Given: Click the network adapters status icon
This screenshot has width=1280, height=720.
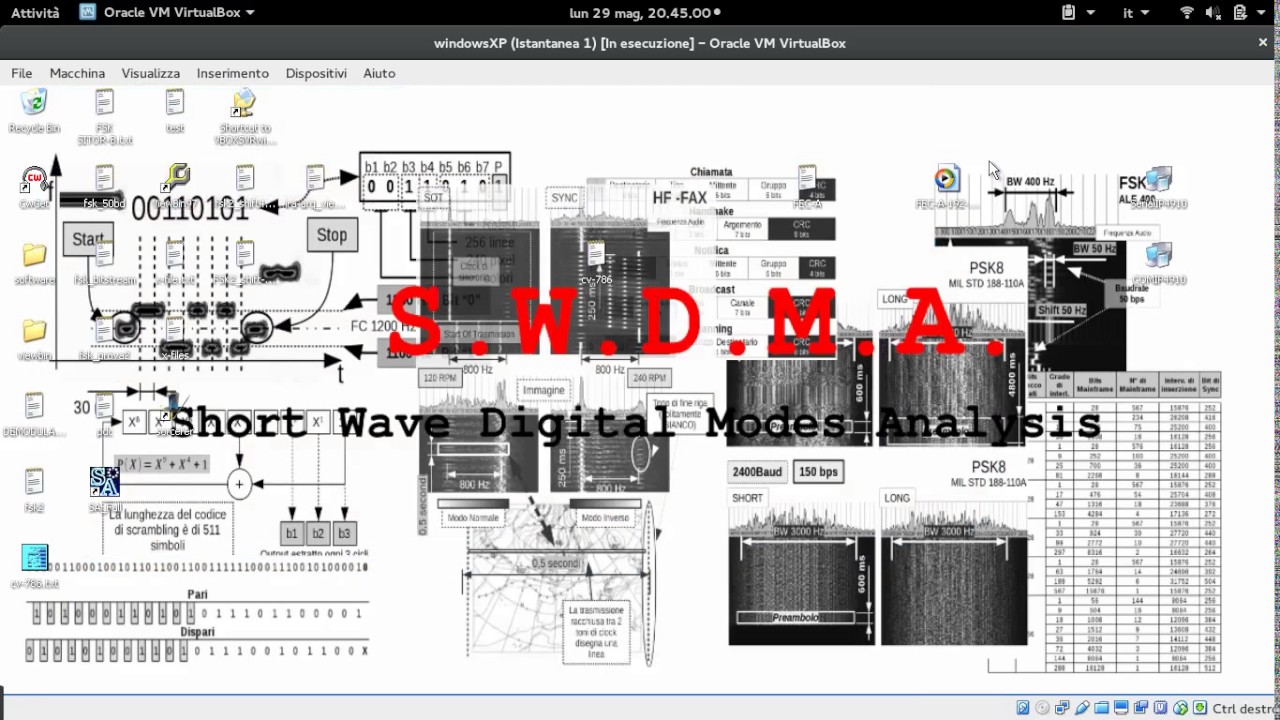Looking at the screenshot, I should (1062, 708).
